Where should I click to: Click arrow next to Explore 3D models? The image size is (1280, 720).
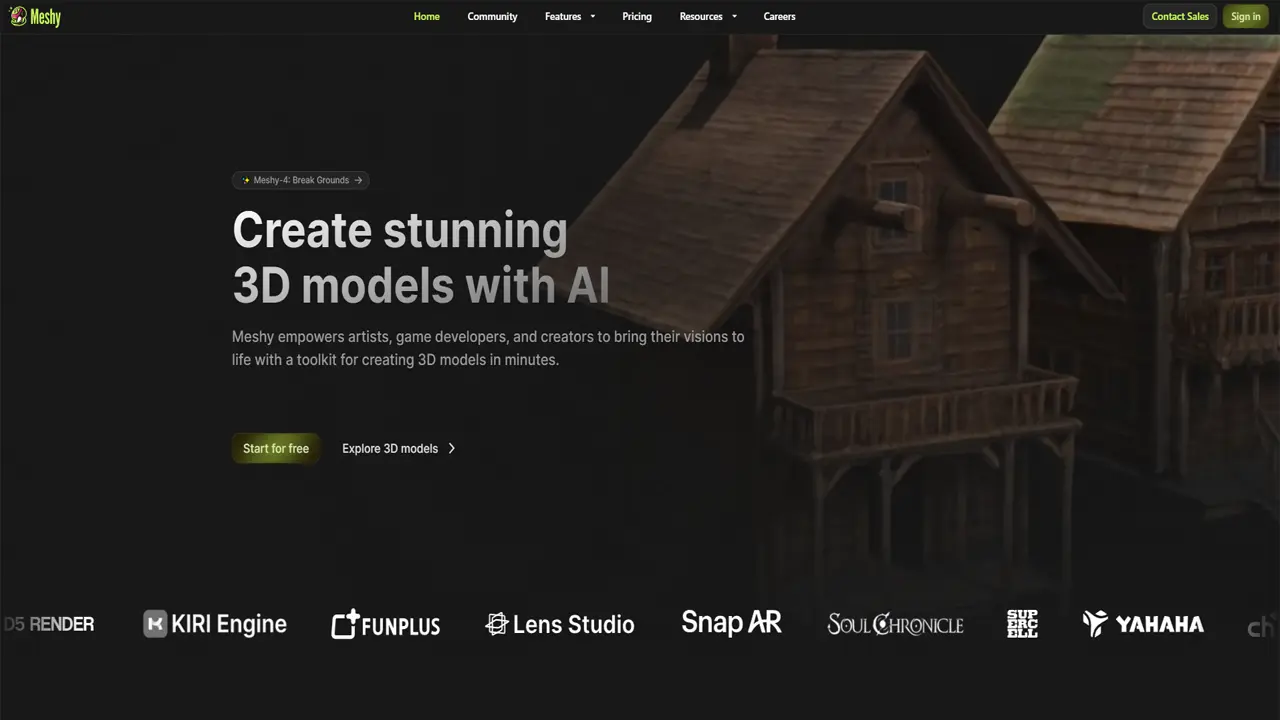pyautogui.click(x=452, y=448)
